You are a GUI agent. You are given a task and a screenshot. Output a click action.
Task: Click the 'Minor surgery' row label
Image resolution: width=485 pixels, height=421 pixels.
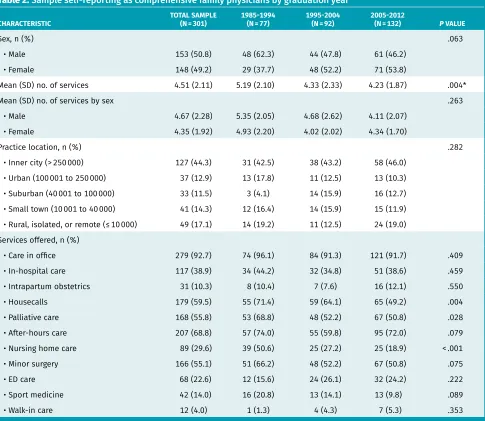[x=33, y=364]
